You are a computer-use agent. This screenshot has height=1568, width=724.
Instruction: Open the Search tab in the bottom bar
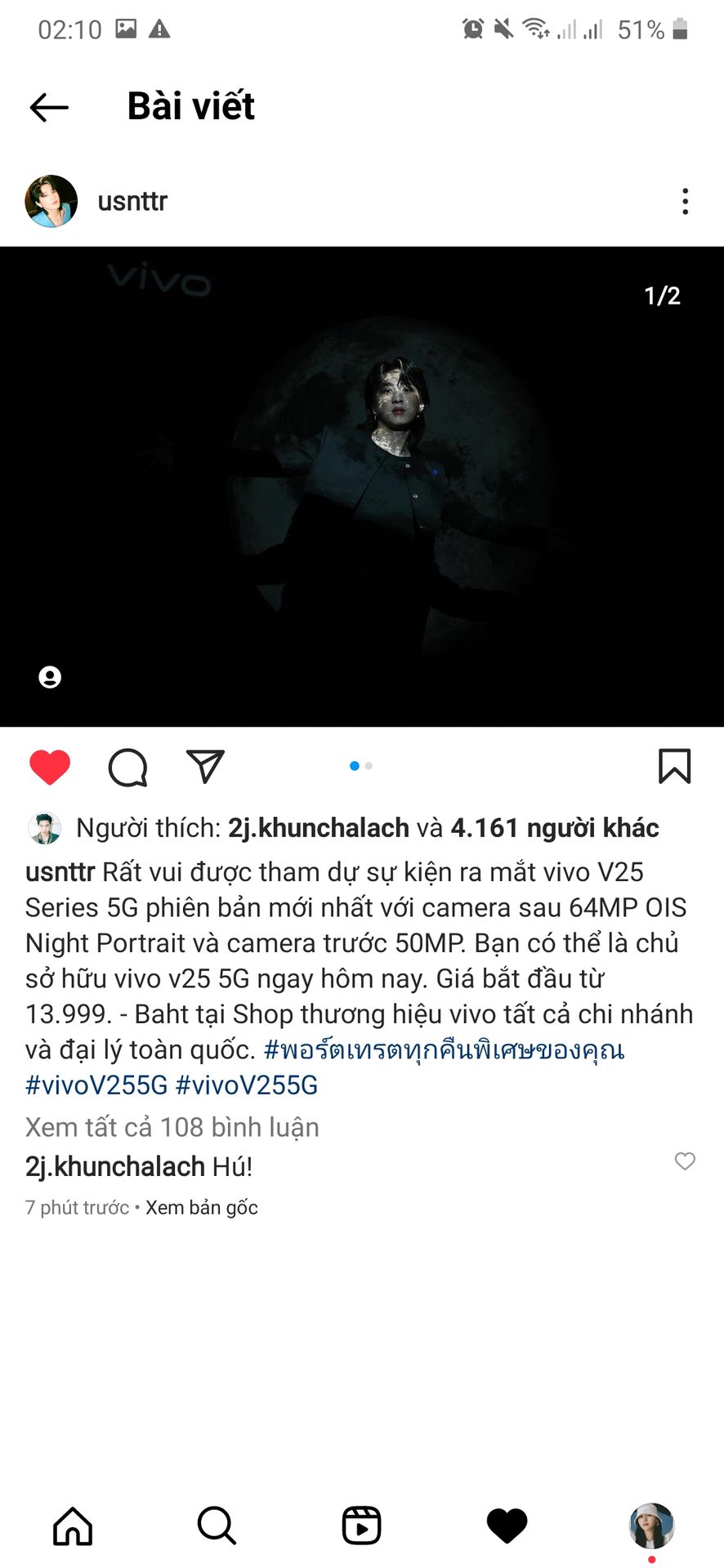point(217,1526)
